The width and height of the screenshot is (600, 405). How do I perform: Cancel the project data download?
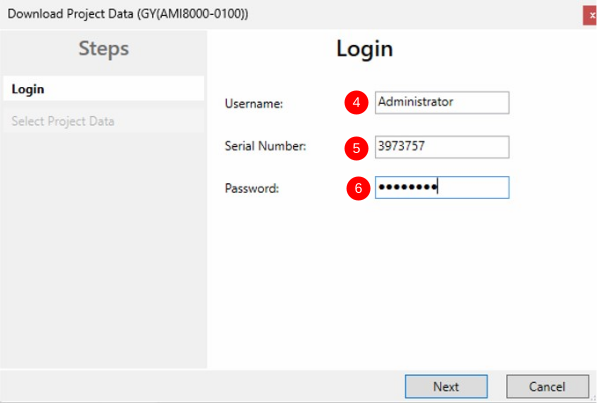[x=548, y=386]
